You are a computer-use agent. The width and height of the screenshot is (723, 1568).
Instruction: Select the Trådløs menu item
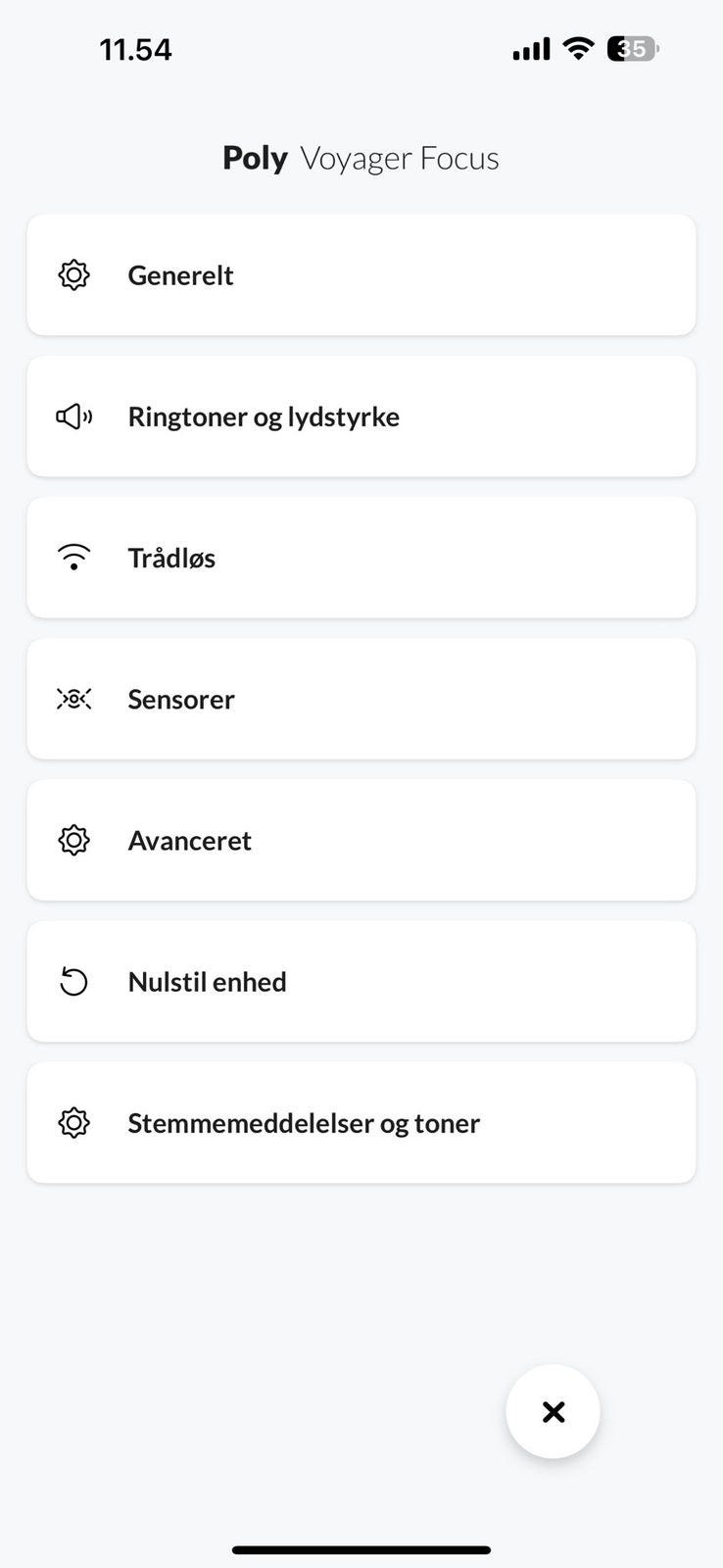361,558
